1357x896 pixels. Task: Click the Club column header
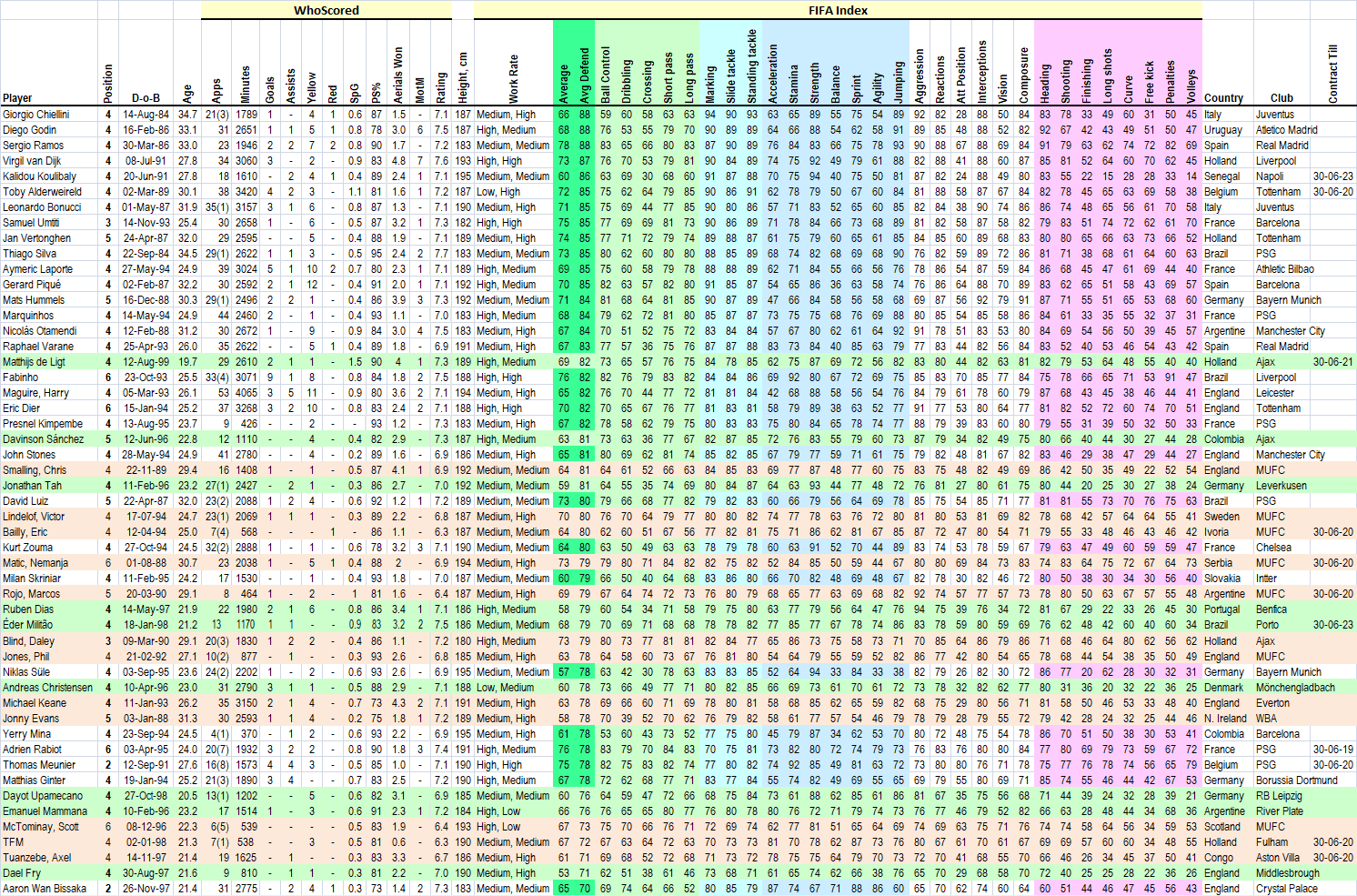[1282, 62]
